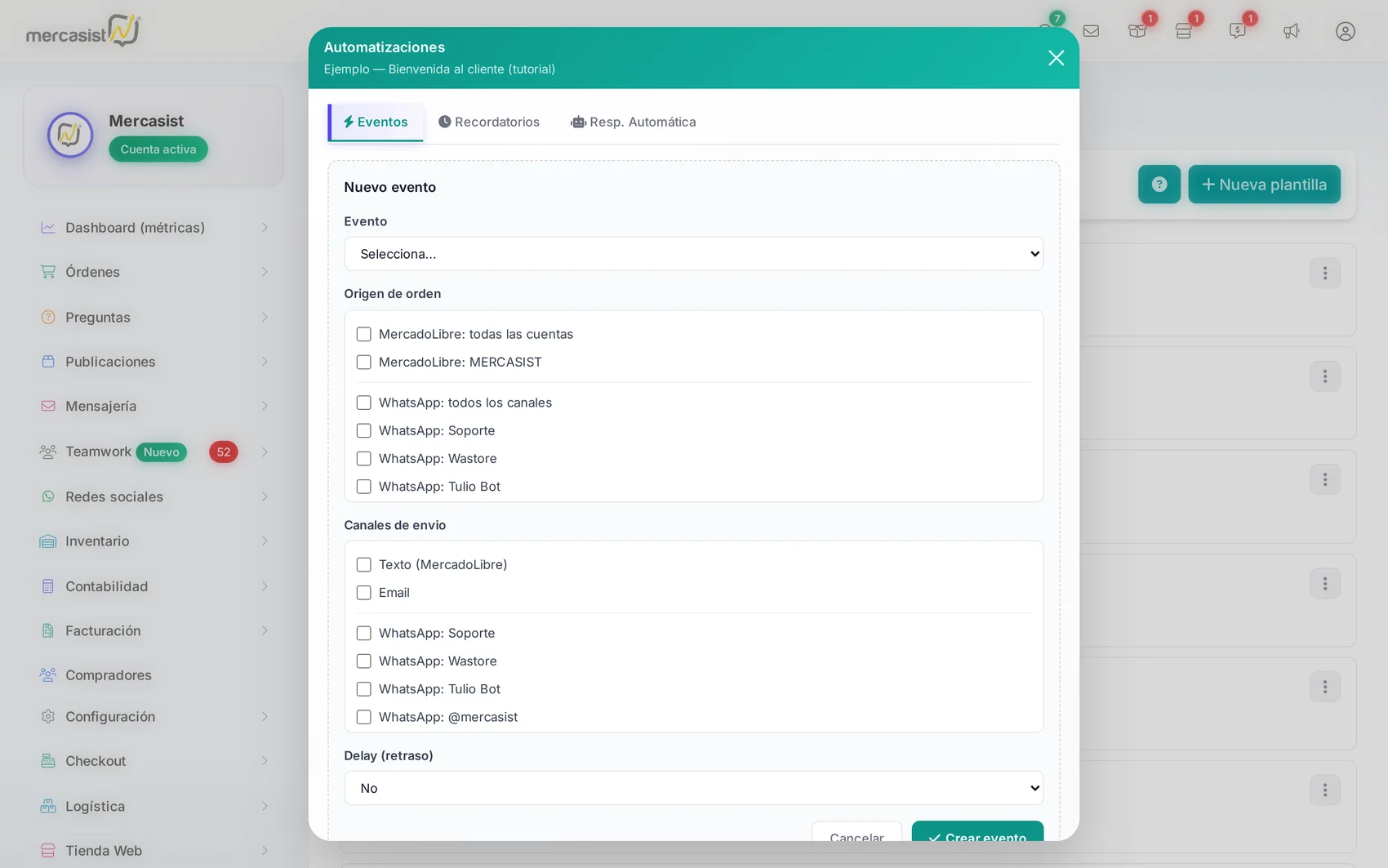Open the storefront notifications icon in header
The image size is (1388, 868).
coord(1184,31)
